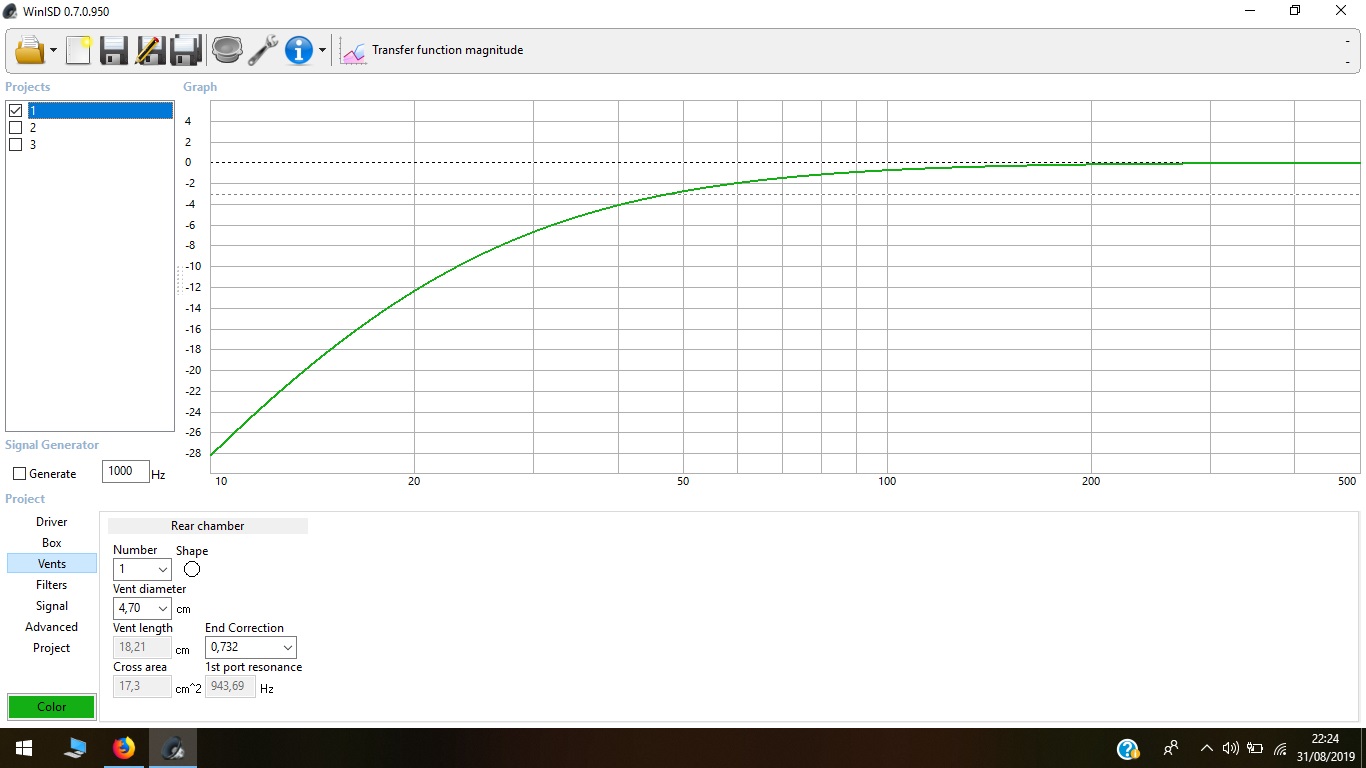
Task: Show hidden tray icons chevron
Action: coord(1207,748)
